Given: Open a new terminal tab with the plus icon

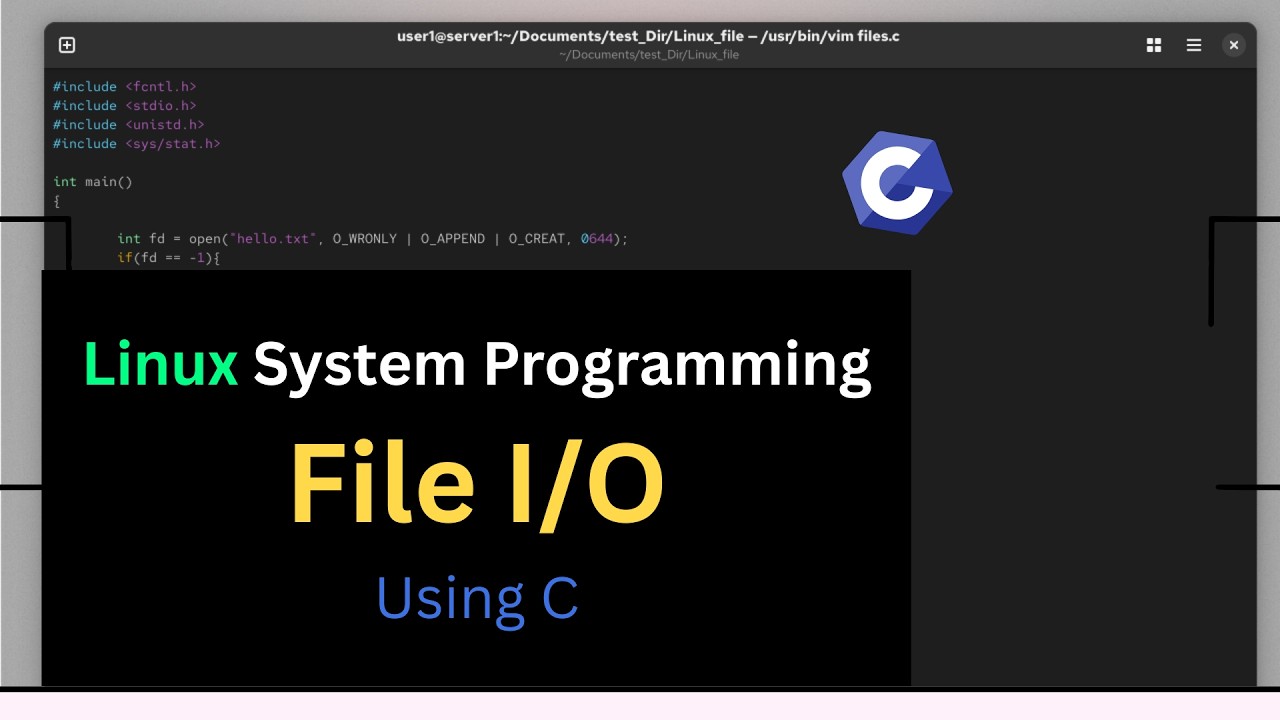Looking at the screenshot, I should 67,45.
